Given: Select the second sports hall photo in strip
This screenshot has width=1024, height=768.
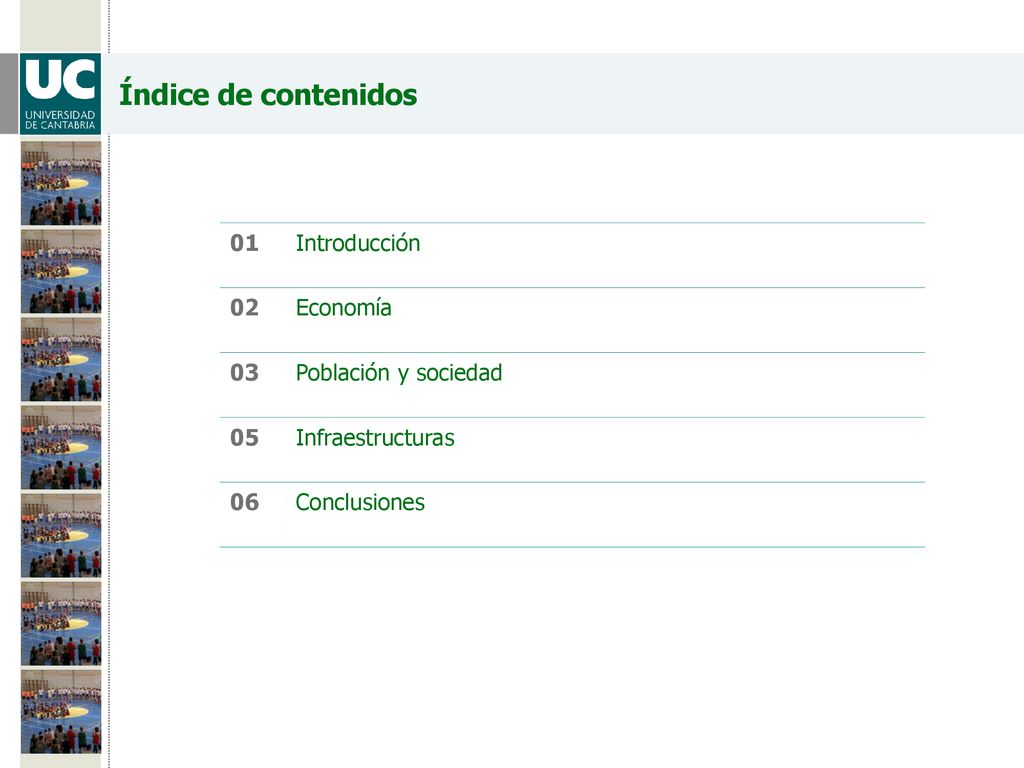Looking at the screenshot, I should [x=61, y=272].
